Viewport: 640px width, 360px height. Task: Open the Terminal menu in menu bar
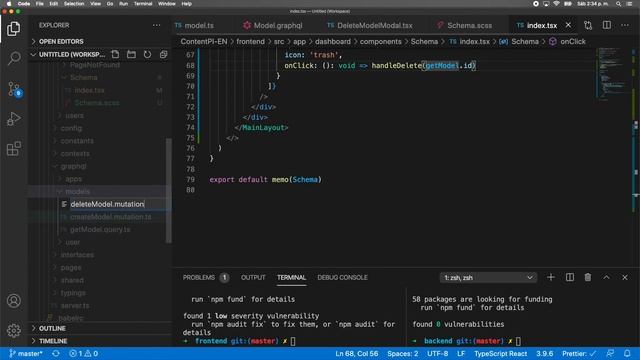point(143,4)
